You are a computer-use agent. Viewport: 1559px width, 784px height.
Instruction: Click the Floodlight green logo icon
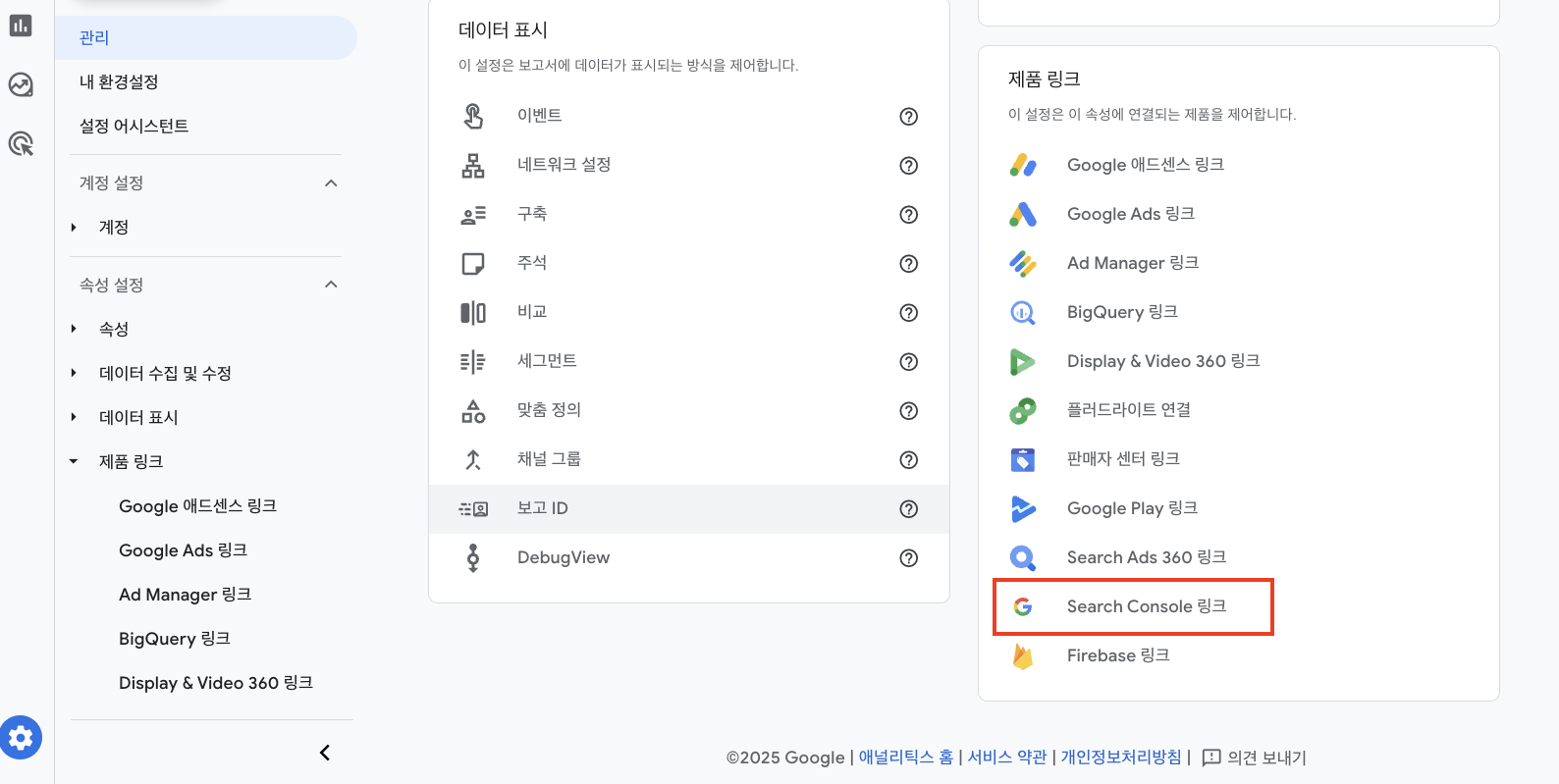coord(1023,410)
